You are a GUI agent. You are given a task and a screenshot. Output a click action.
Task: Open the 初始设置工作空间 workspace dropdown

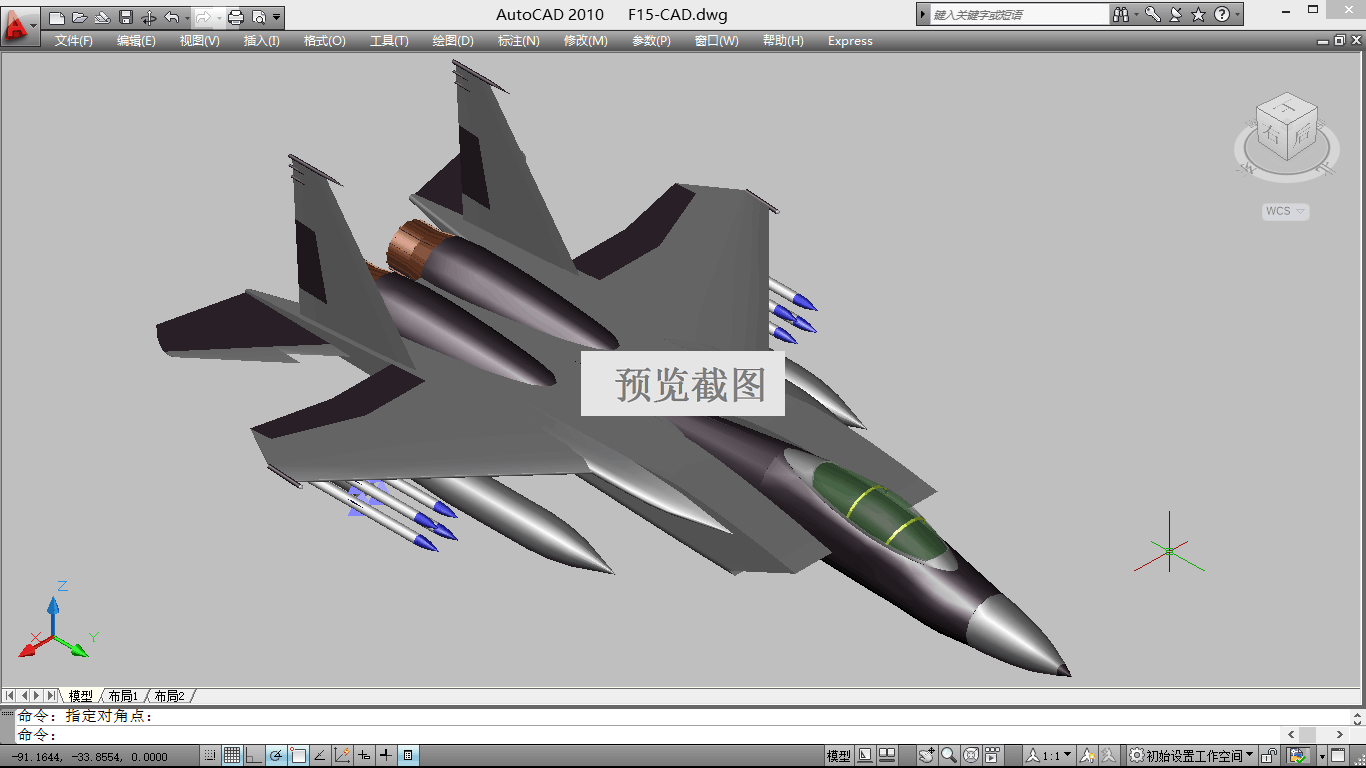point(1190,756)
